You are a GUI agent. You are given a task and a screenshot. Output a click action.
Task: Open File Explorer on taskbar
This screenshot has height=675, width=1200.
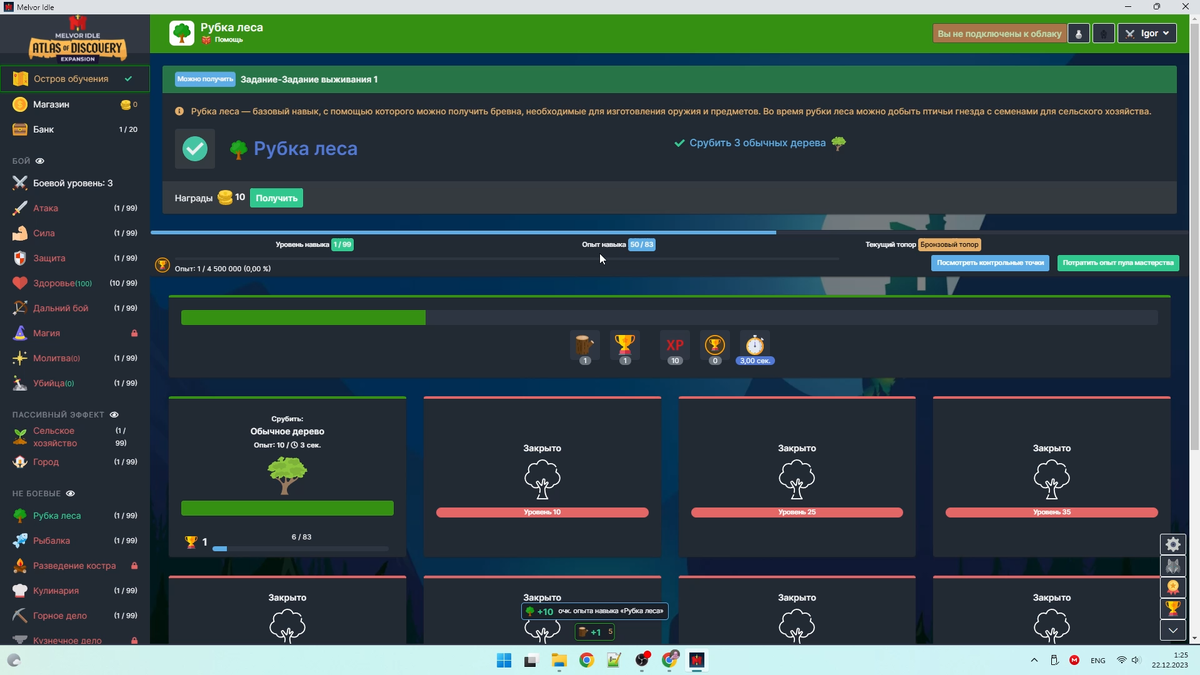pos(559,660)
